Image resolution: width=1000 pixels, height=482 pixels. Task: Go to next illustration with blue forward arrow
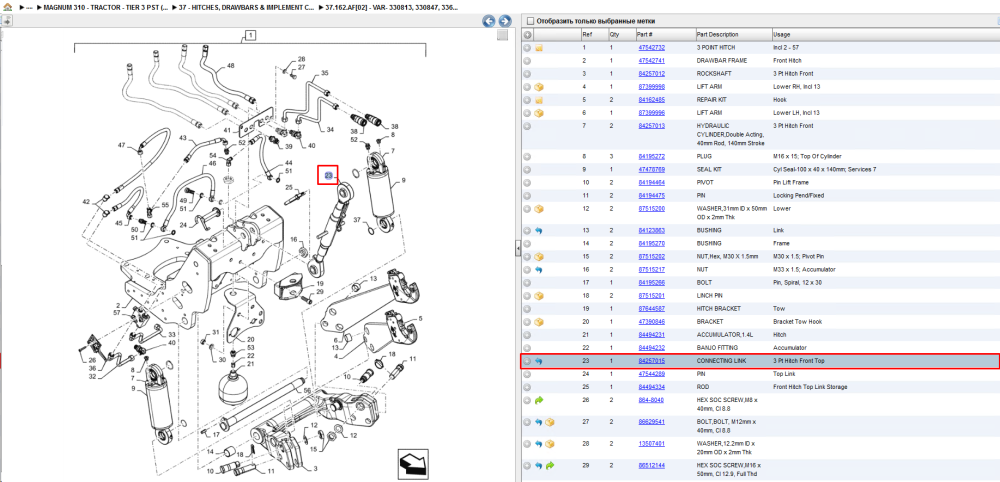coord(504,21)
